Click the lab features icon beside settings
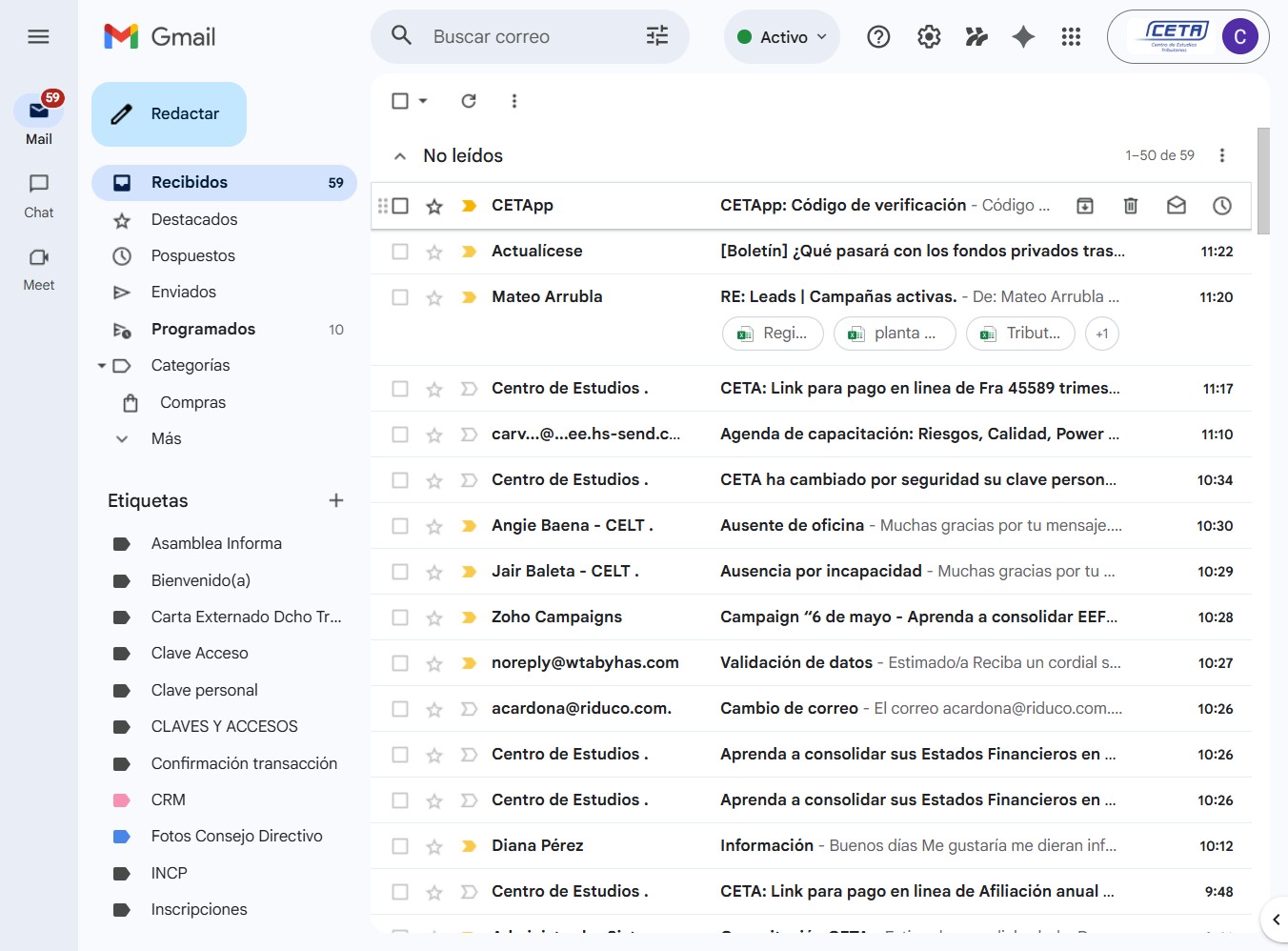The image size is (1288, 951). (x=976, y=37)
